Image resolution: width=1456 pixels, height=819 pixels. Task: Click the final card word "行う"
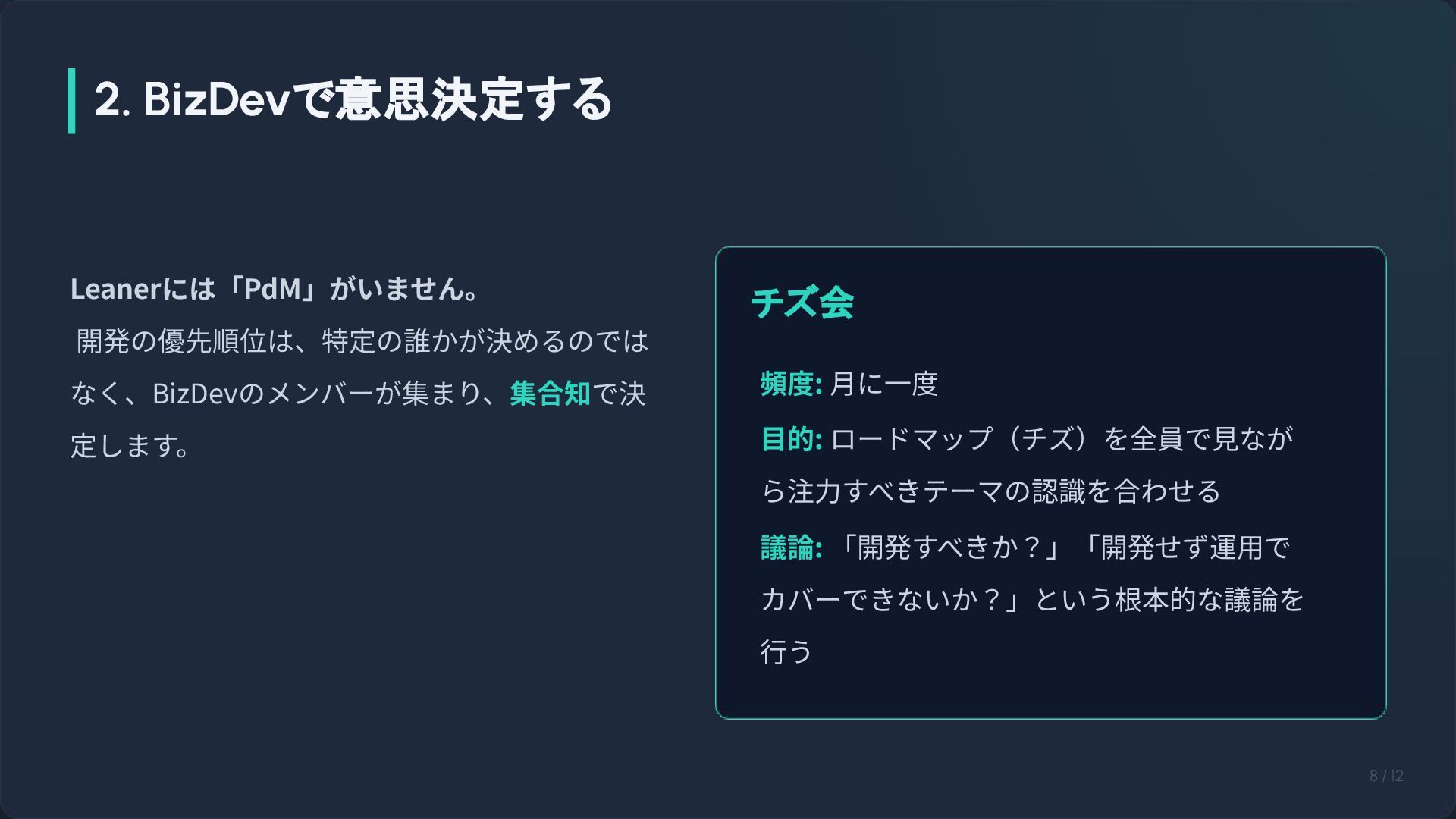click(x=786, y=652)
